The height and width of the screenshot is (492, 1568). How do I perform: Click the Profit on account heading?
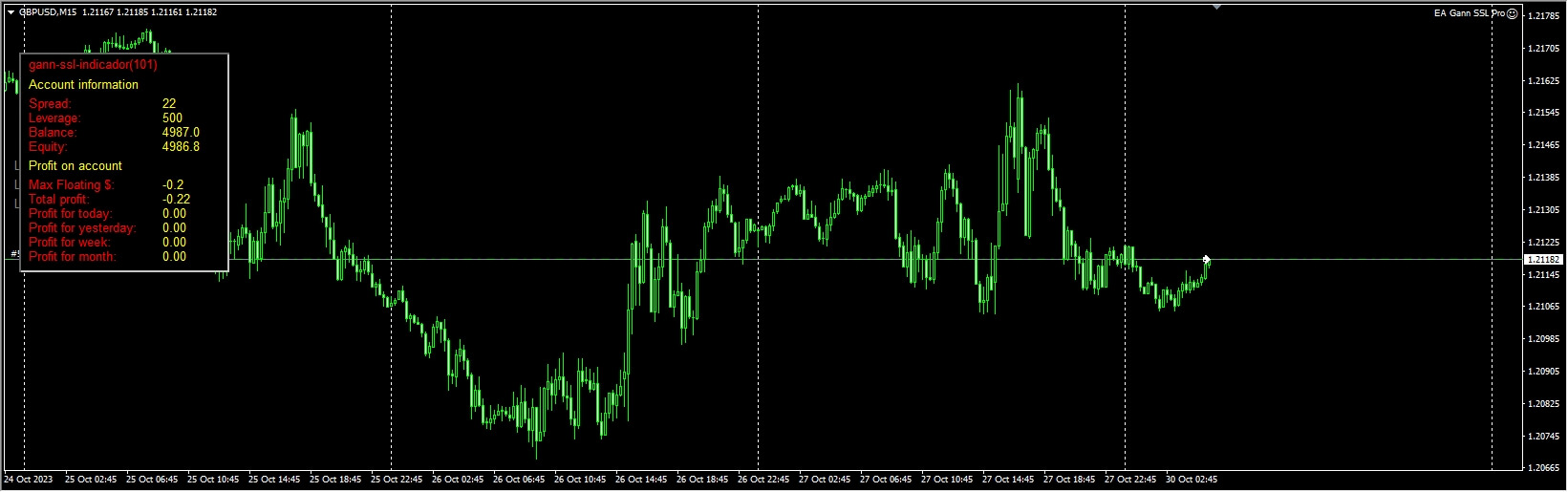[x=75, y=165]
